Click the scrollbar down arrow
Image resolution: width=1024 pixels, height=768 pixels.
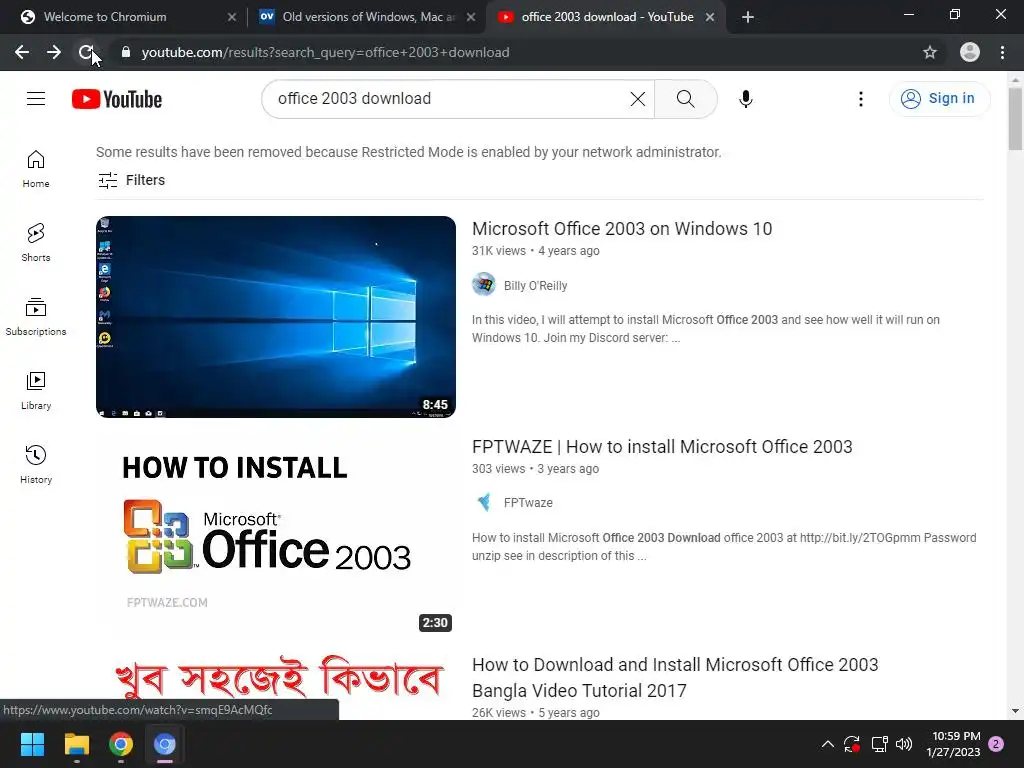pyautogui.click(x=1015, y=711)
